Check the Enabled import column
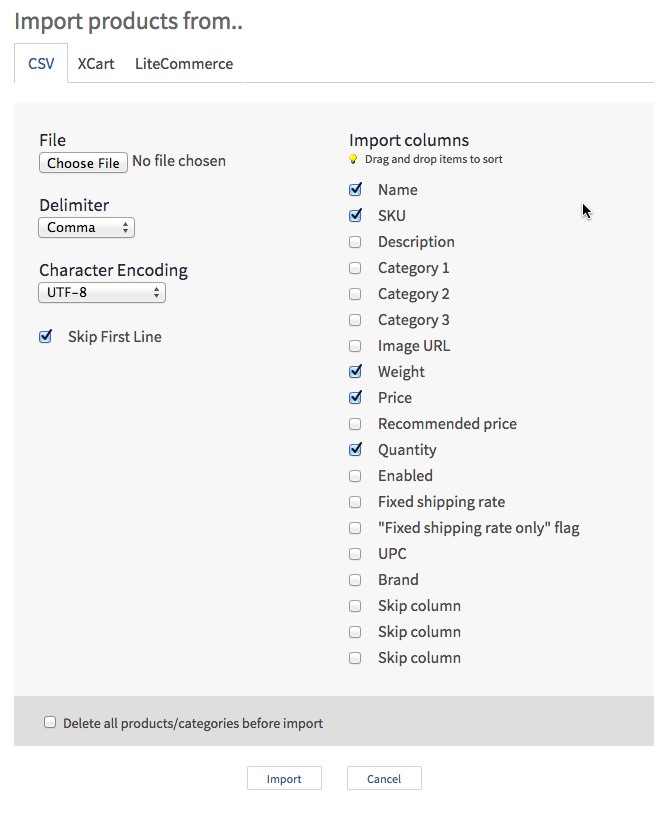 click(355, 475)
